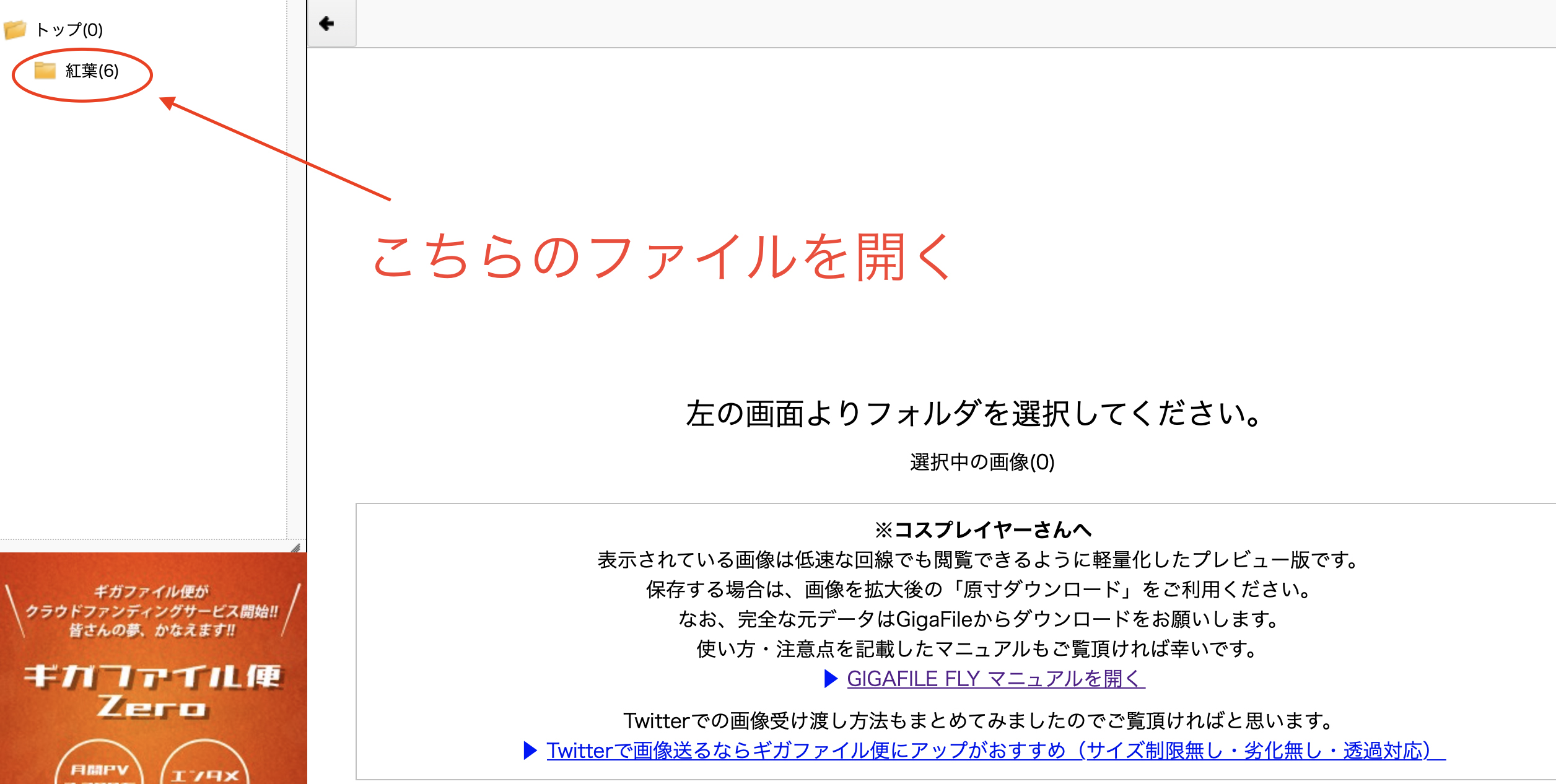Open the Twitterで画像送るならギガファイル便 link
This screenshot has height=784, width=1556.
click(996, 751)
